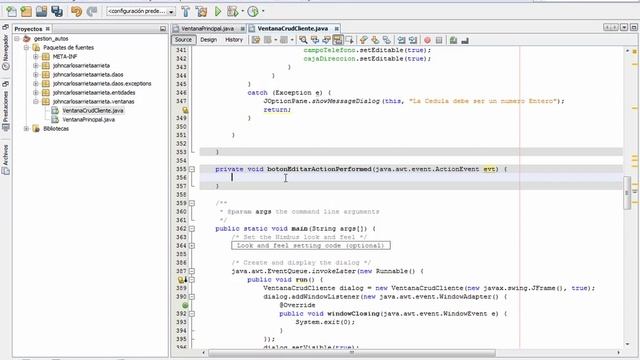The height and width of the screenshot is (360, 640).
Task: Run the project with the green play icon
Action: tap(218, 11)
